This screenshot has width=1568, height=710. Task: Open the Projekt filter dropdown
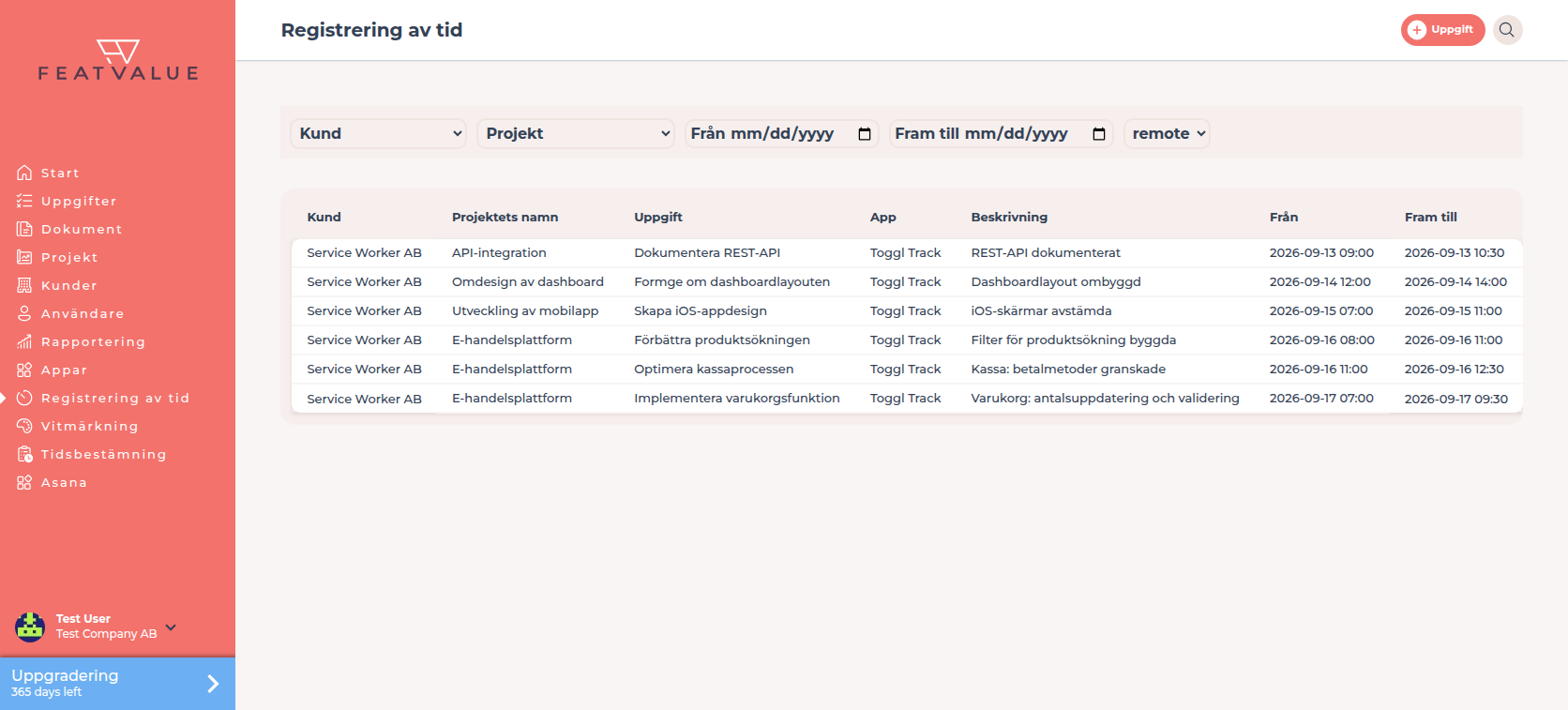[576, 133]
